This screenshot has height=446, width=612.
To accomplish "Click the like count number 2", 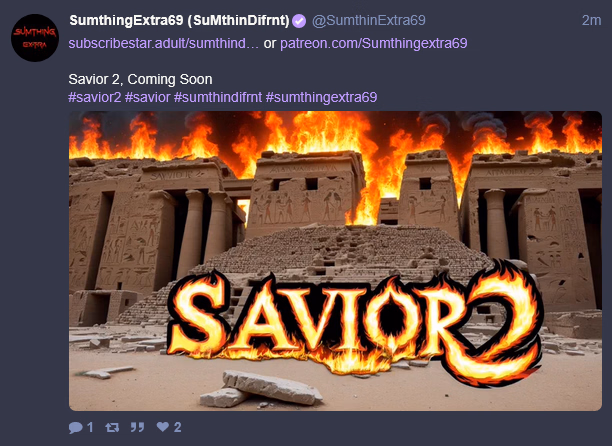I will pos(177,427).
